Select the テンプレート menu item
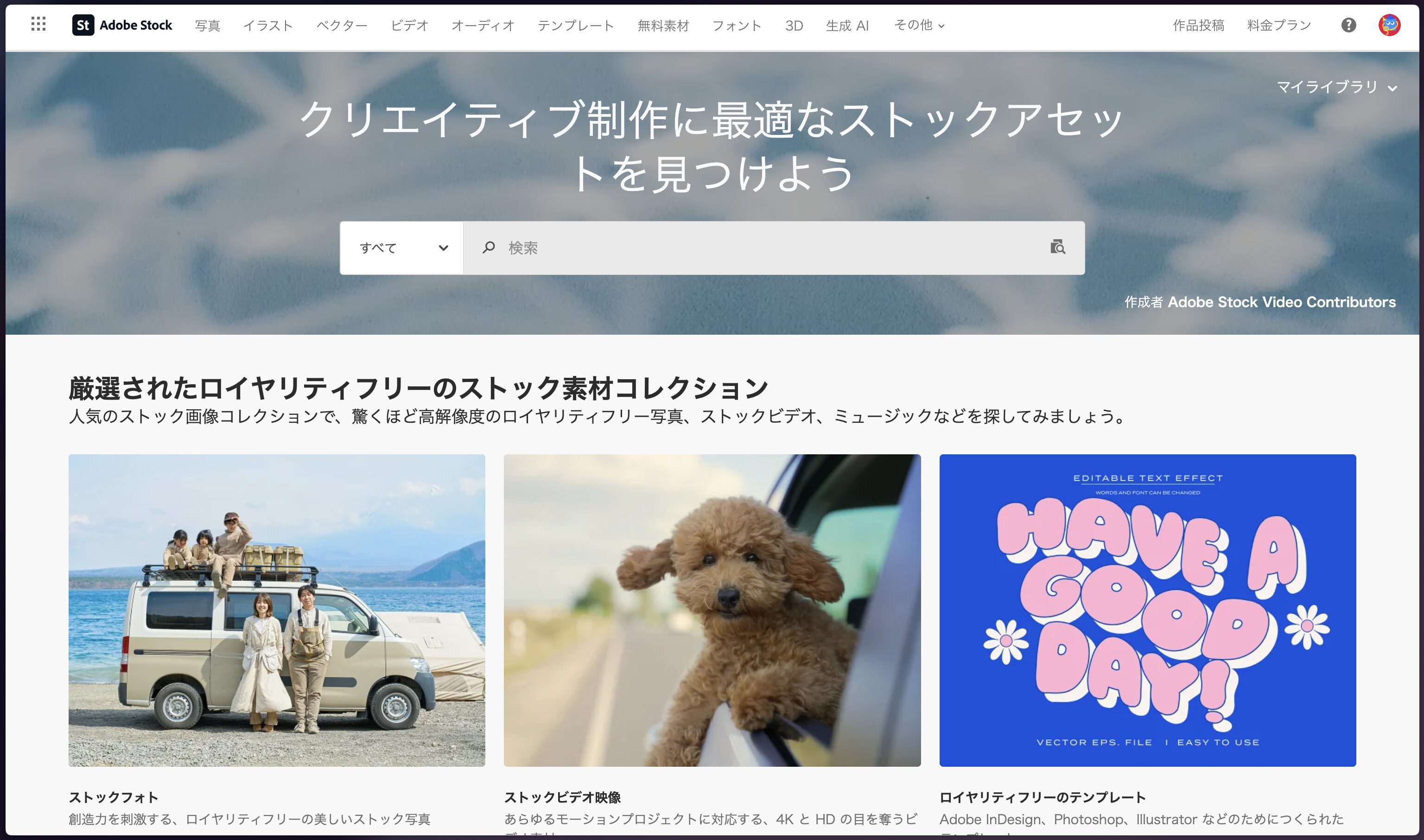The height and width of the screenshot is (840, 1424). [576, 25]
